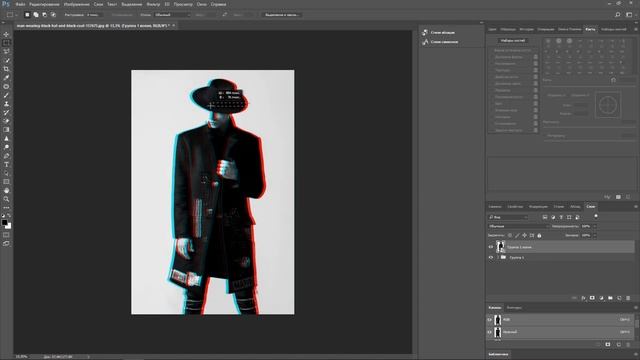This screenshot has width=640, height=360.
Task: Click Delete Channel trash icon
Action: click(x=628, y=345)
